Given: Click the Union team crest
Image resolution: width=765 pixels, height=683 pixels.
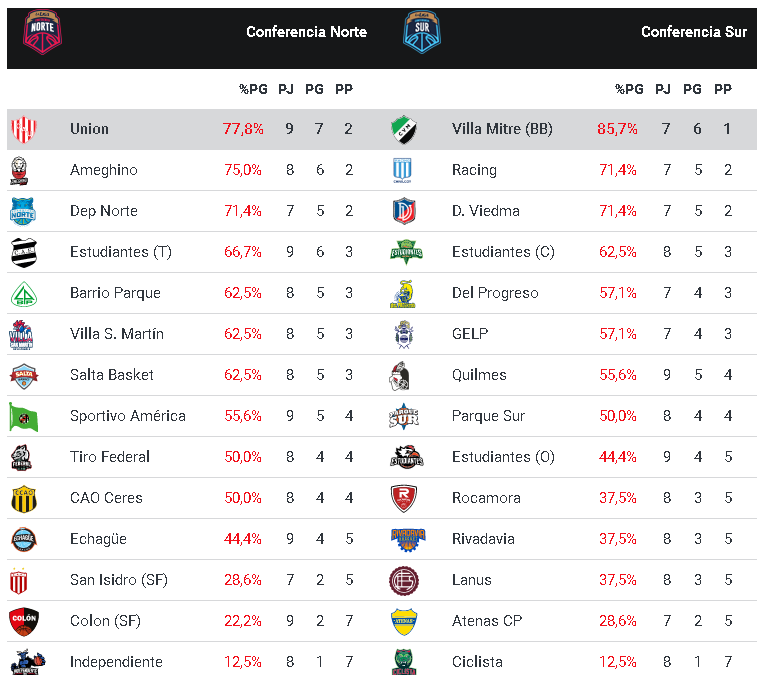Looking at the screenshot, I should [23, 129].
